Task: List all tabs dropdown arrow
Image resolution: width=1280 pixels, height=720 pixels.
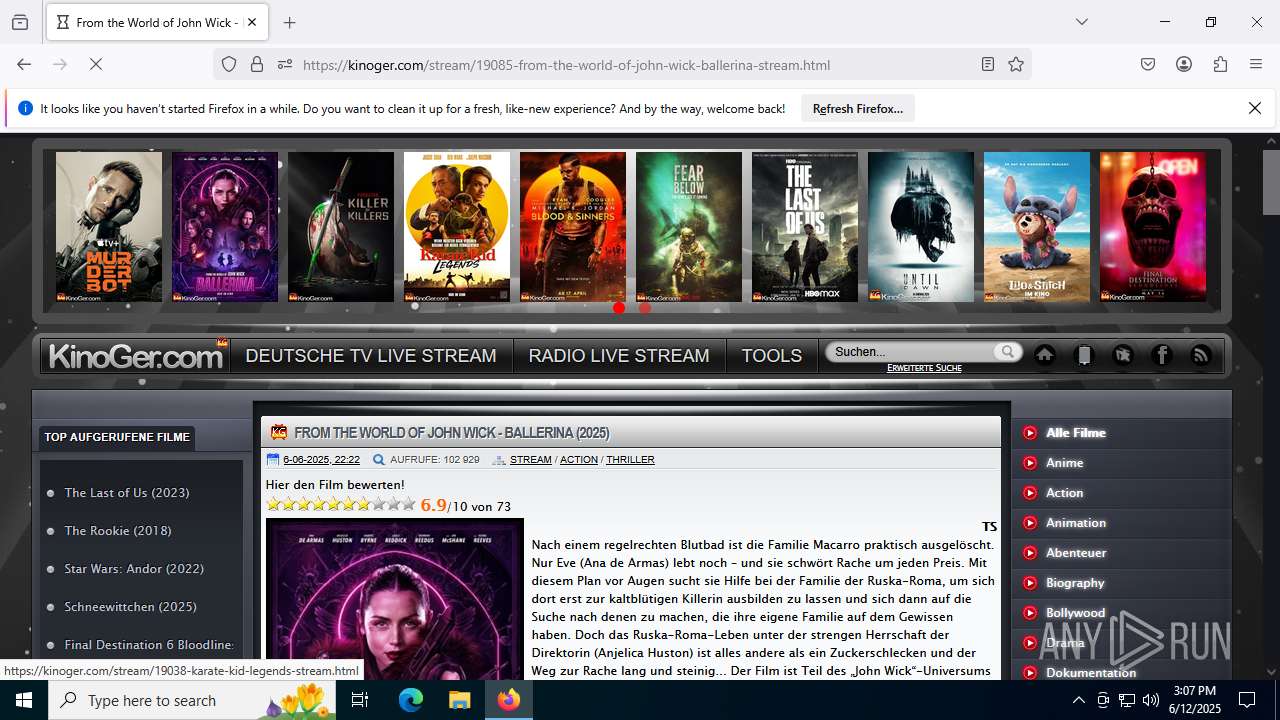Action: 1082,22
